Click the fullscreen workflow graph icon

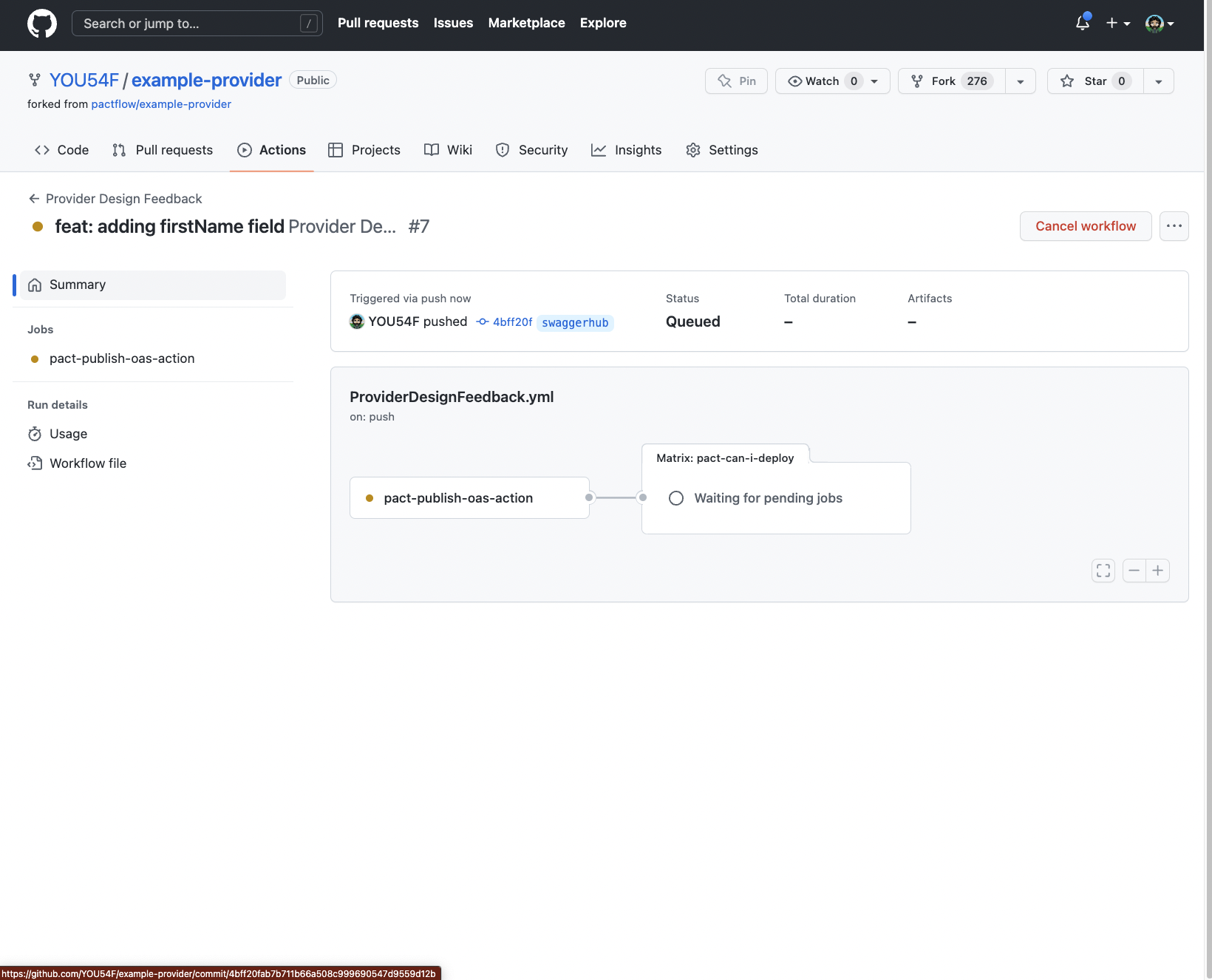1103,571
